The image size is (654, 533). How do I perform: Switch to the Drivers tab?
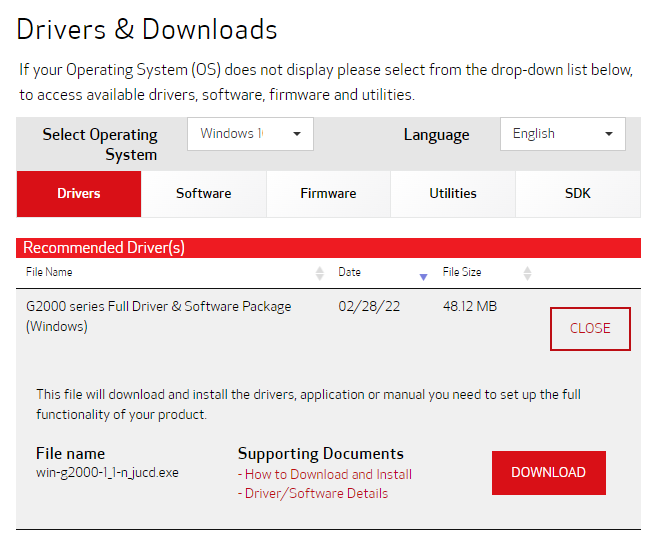pos(79,194)
